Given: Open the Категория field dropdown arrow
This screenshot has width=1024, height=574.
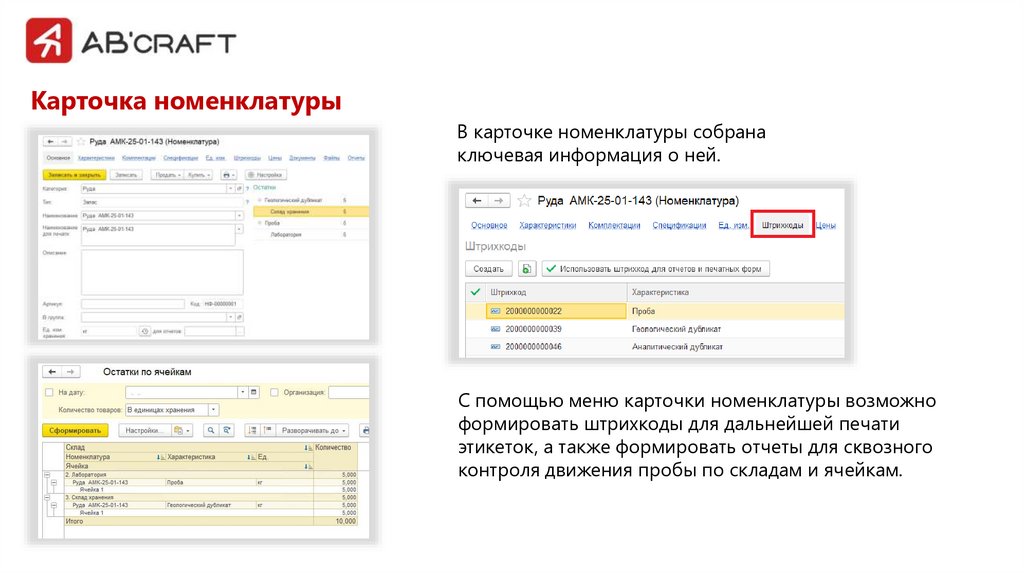Looking at the screenshot, I should [x=230, y=188].
